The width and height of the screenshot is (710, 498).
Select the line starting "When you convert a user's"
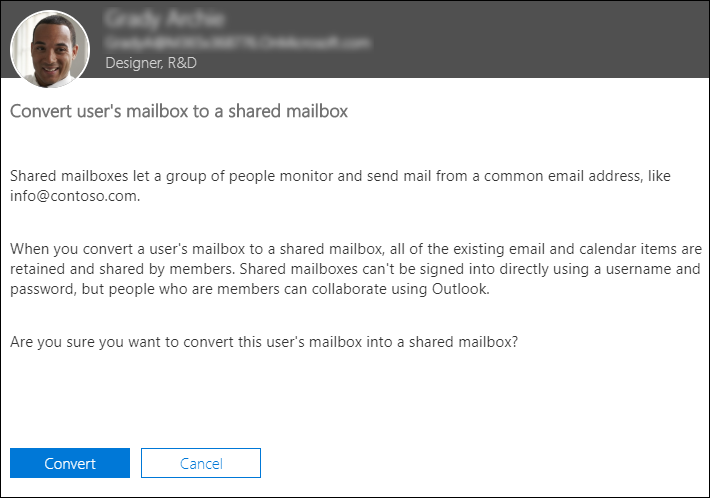point(356,249)
